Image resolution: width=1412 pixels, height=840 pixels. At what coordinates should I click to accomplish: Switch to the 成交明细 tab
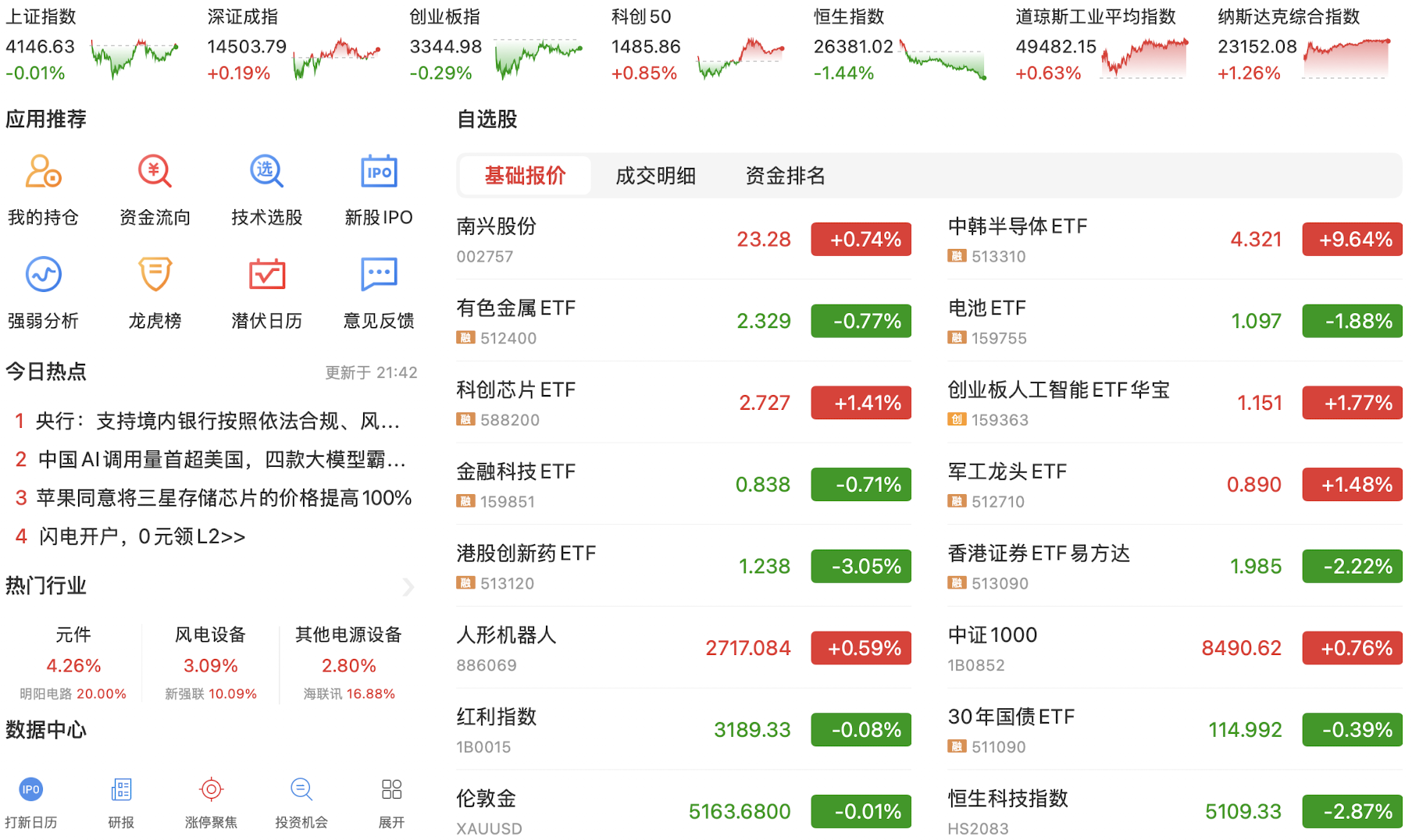[655, 176]
